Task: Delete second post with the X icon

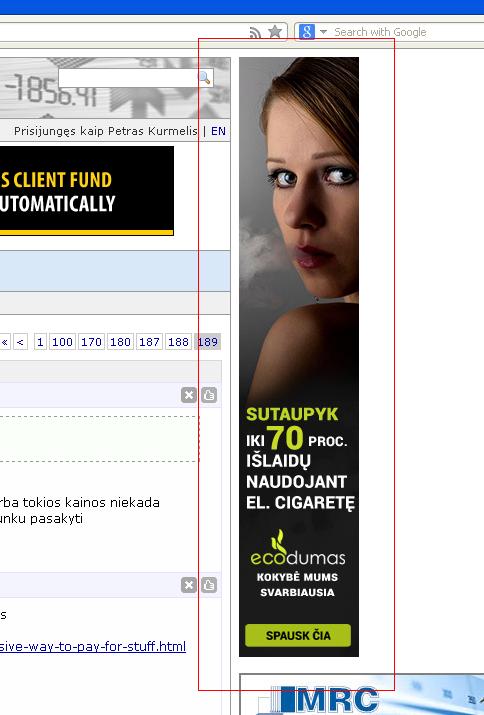Action: point(188,585)
